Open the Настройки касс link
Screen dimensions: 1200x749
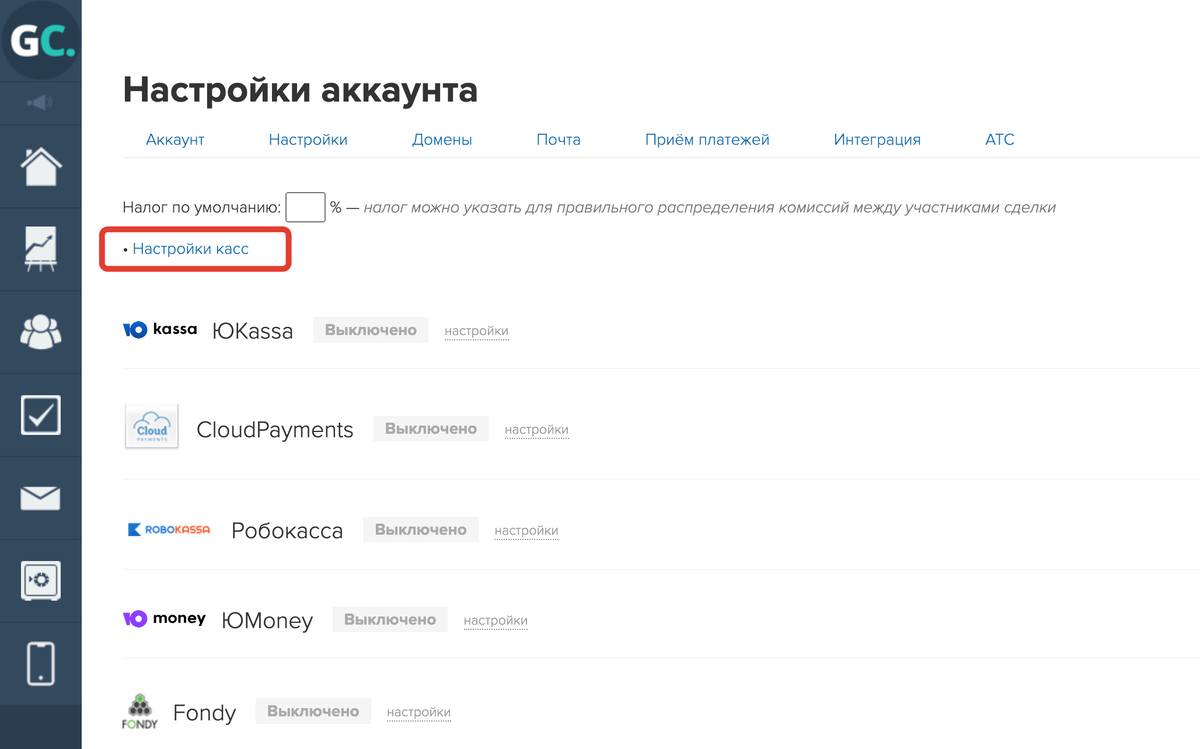tap(190, 249)
